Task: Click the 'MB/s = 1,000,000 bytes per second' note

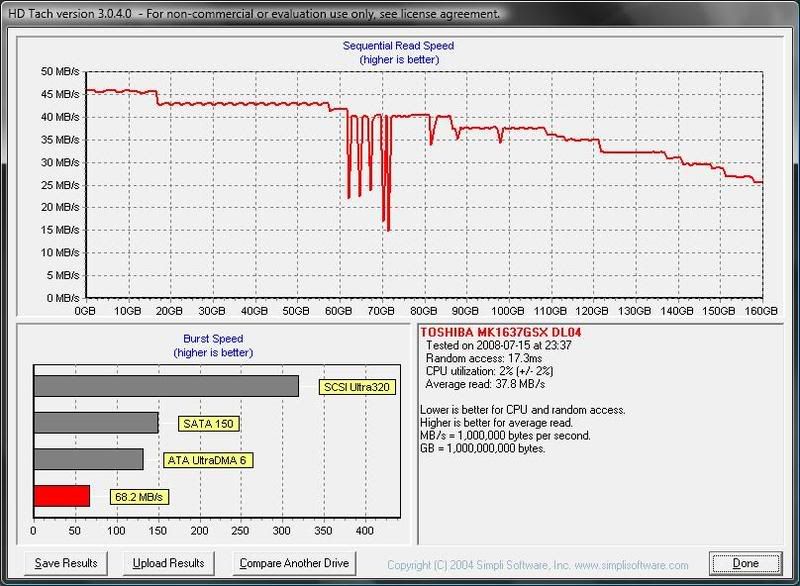Action: [x=505, y=436]
